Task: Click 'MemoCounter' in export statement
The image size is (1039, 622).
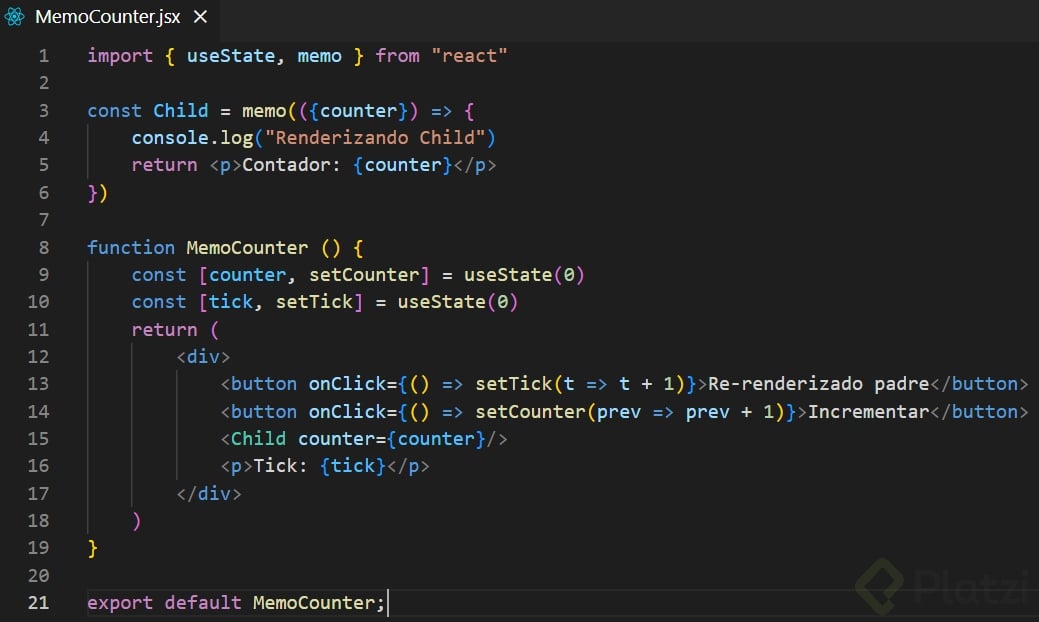Action: 314,603
